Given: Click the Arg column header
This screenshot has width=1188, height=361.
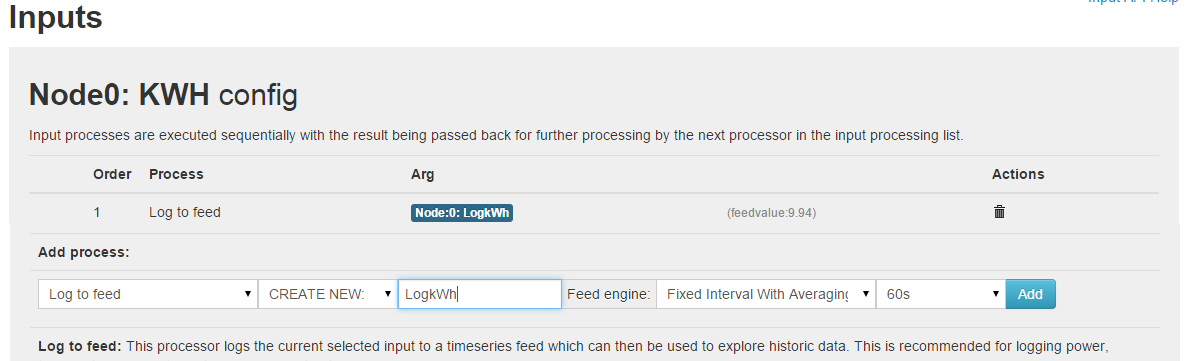Looking at the screenshot, I should (x=422, y=174).
